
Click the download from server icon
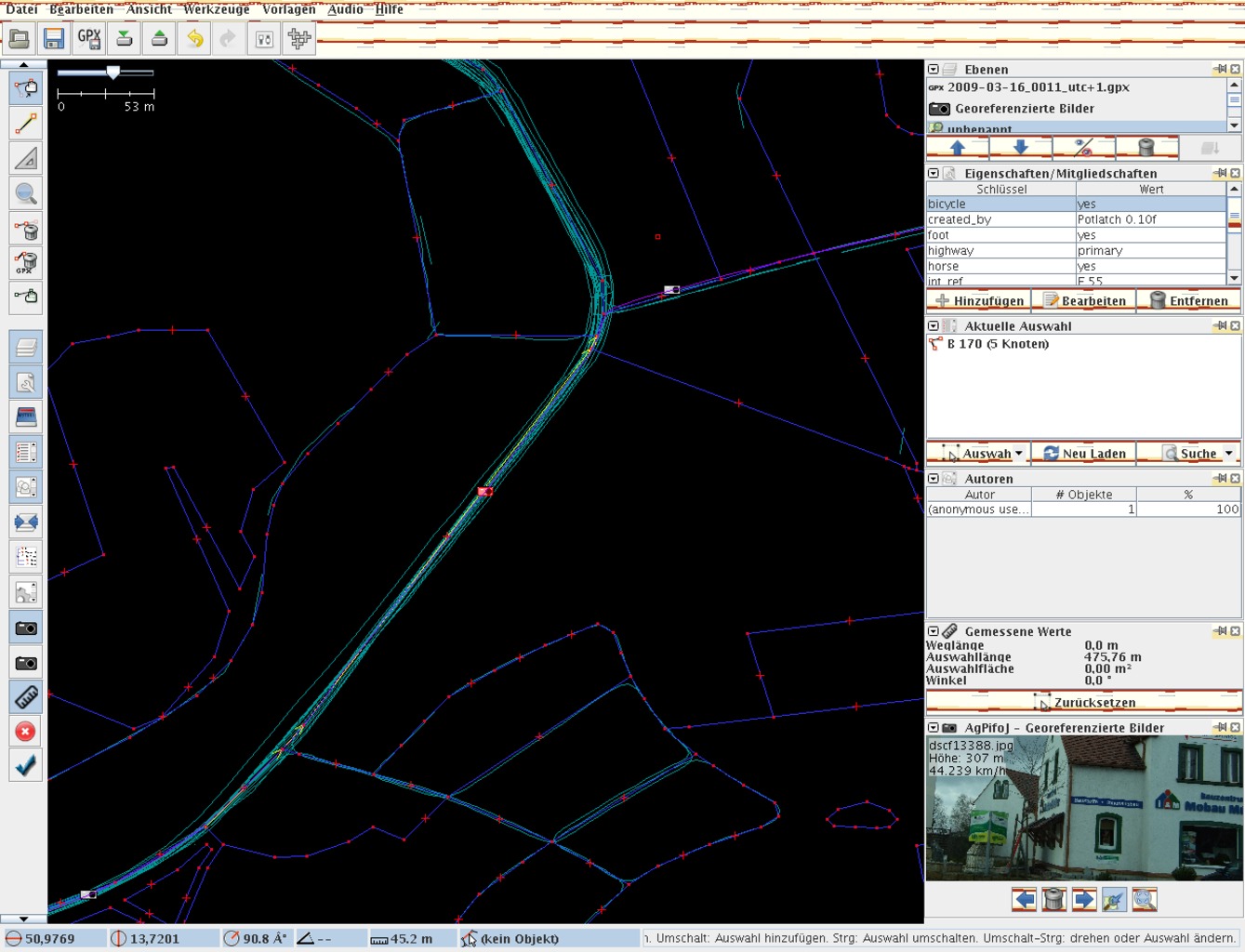[x=124, y=38]
